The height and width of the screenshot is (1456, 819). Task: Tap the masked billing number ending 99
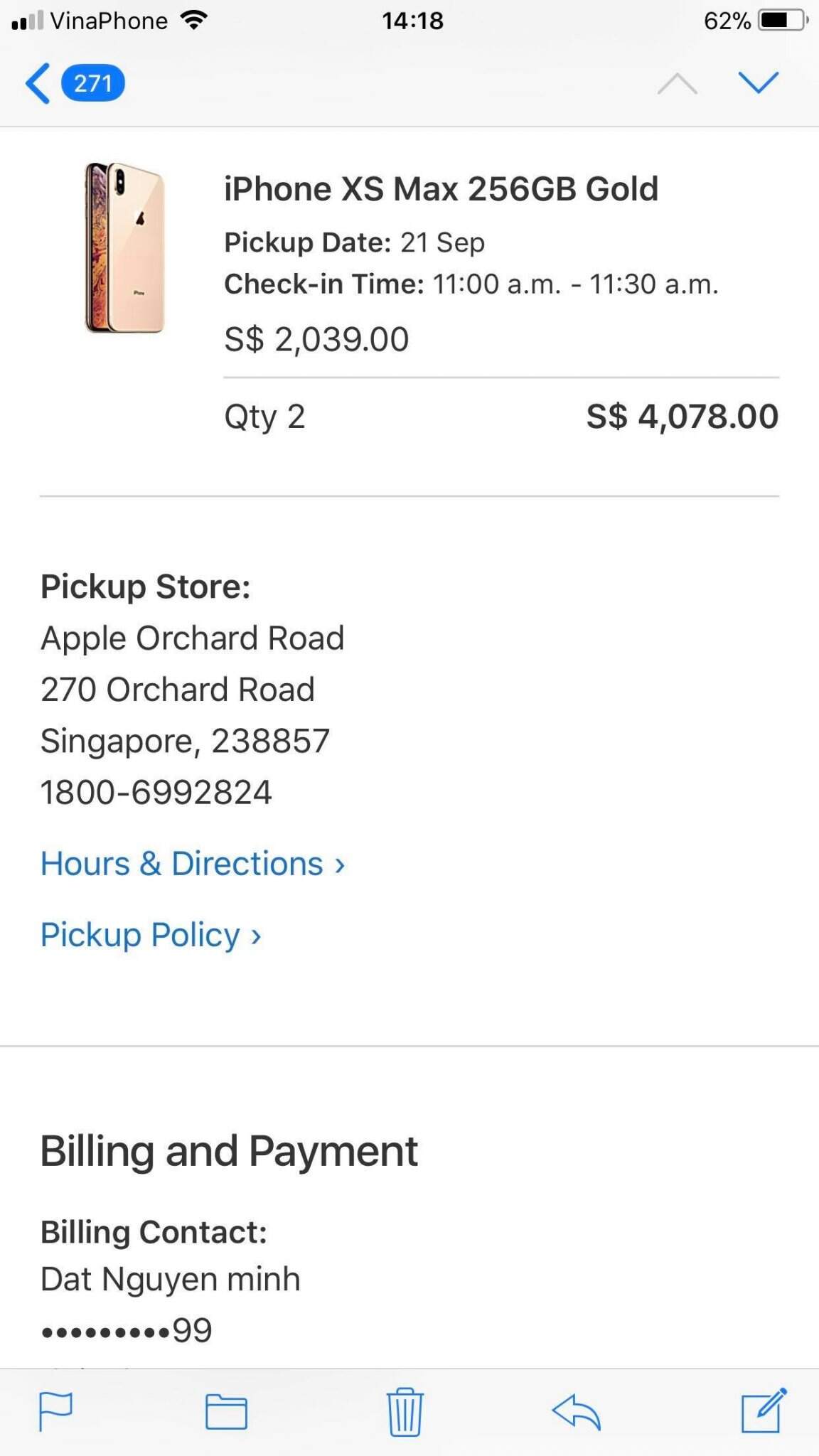[127, 1330]
